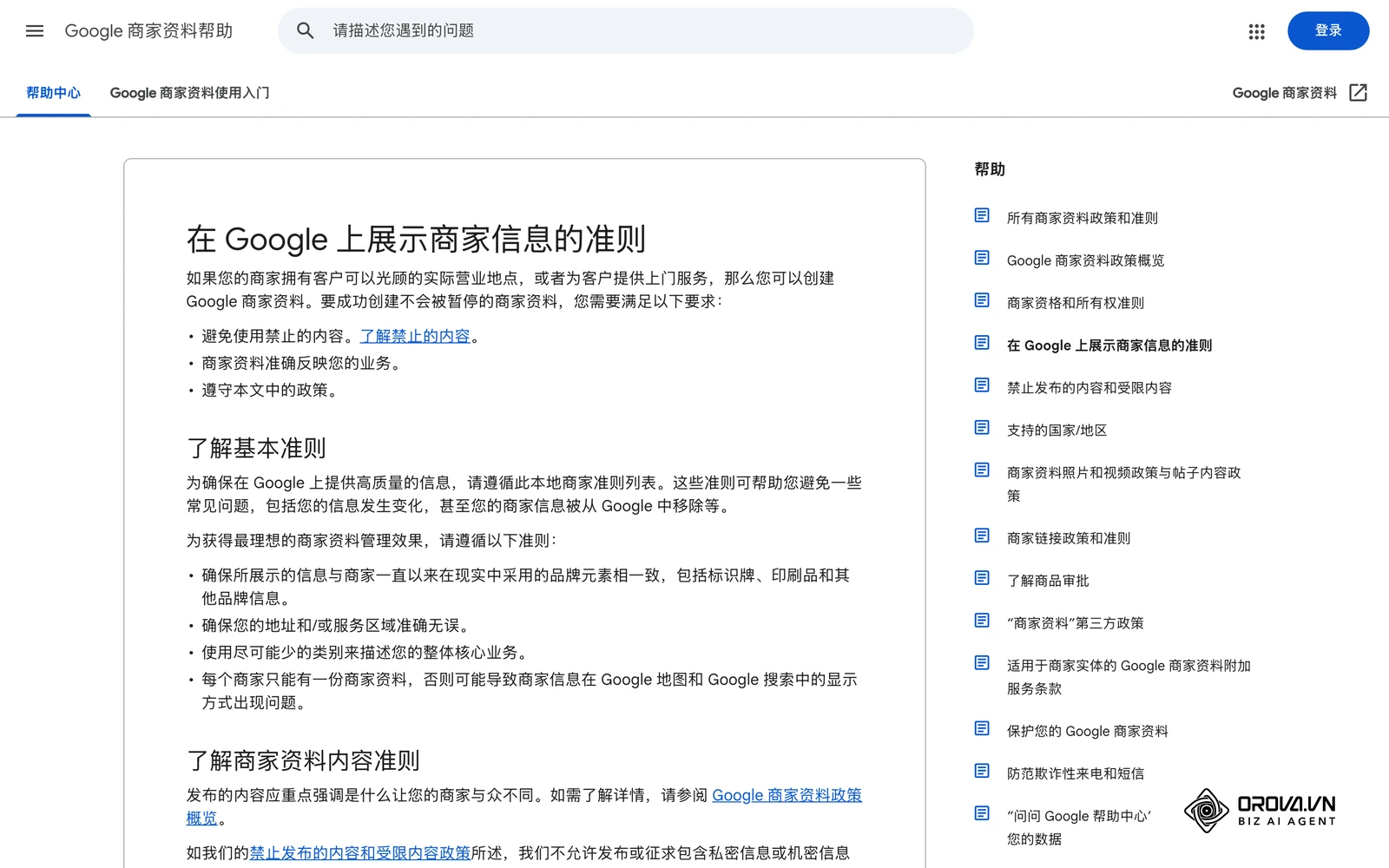Click the sidebar 帮助 heading
This screenshot has height=868, width=1389.
pos(990,169)
